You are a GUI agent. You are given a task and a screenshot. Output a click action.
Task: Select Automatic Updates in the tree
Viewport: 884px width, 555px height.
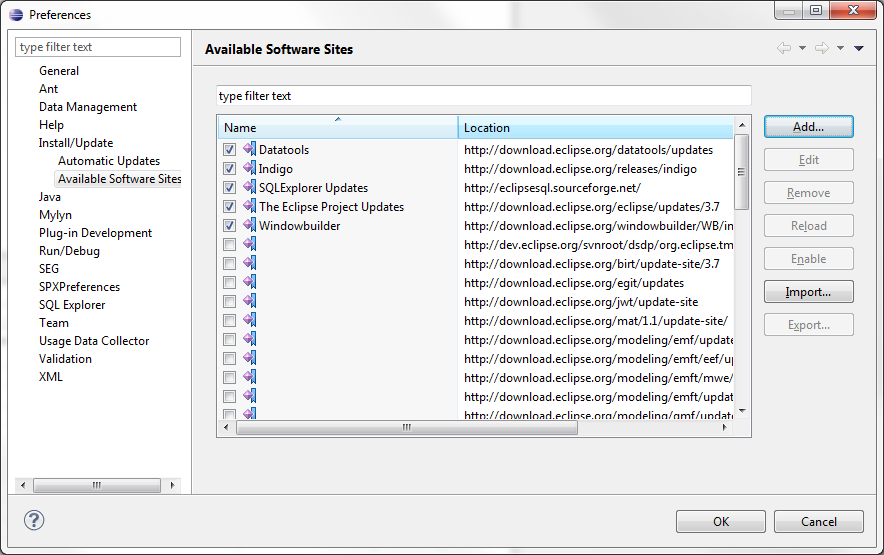(x=108, y=161)
